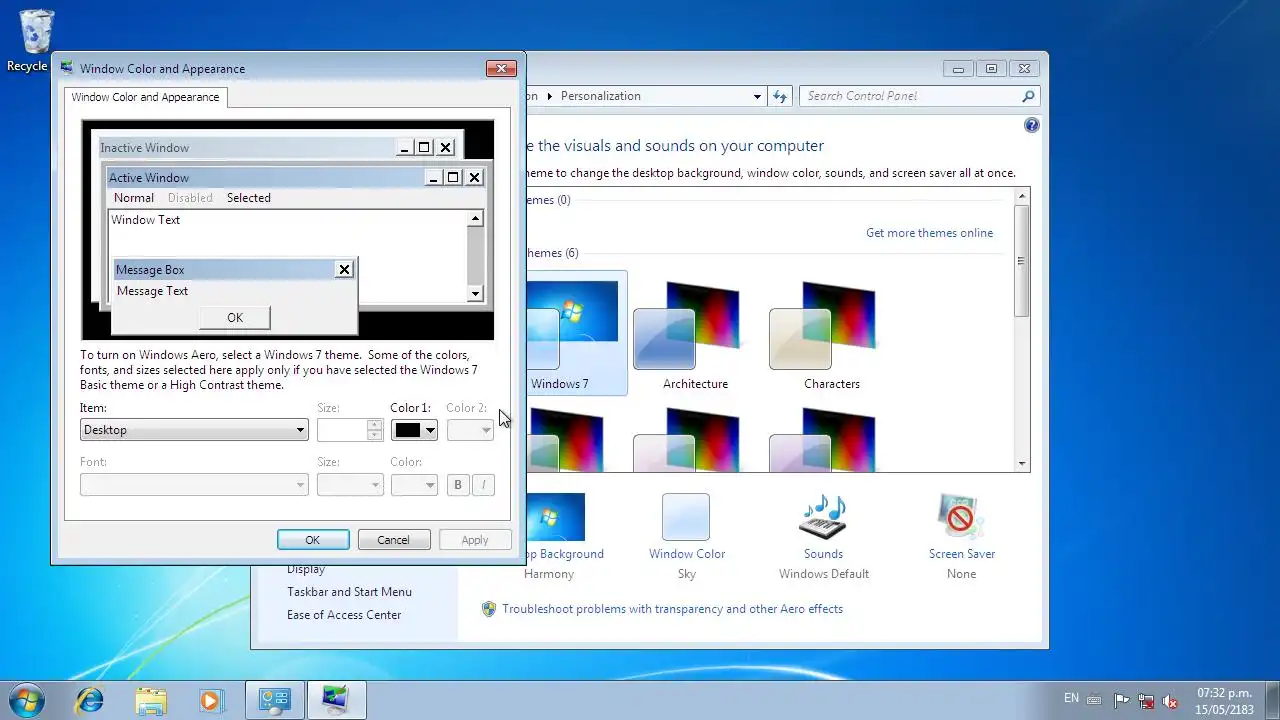This screenshot has height=720, width=1280.
Task: Click minimize on preview Inactive Window
Action: point(404,147)
